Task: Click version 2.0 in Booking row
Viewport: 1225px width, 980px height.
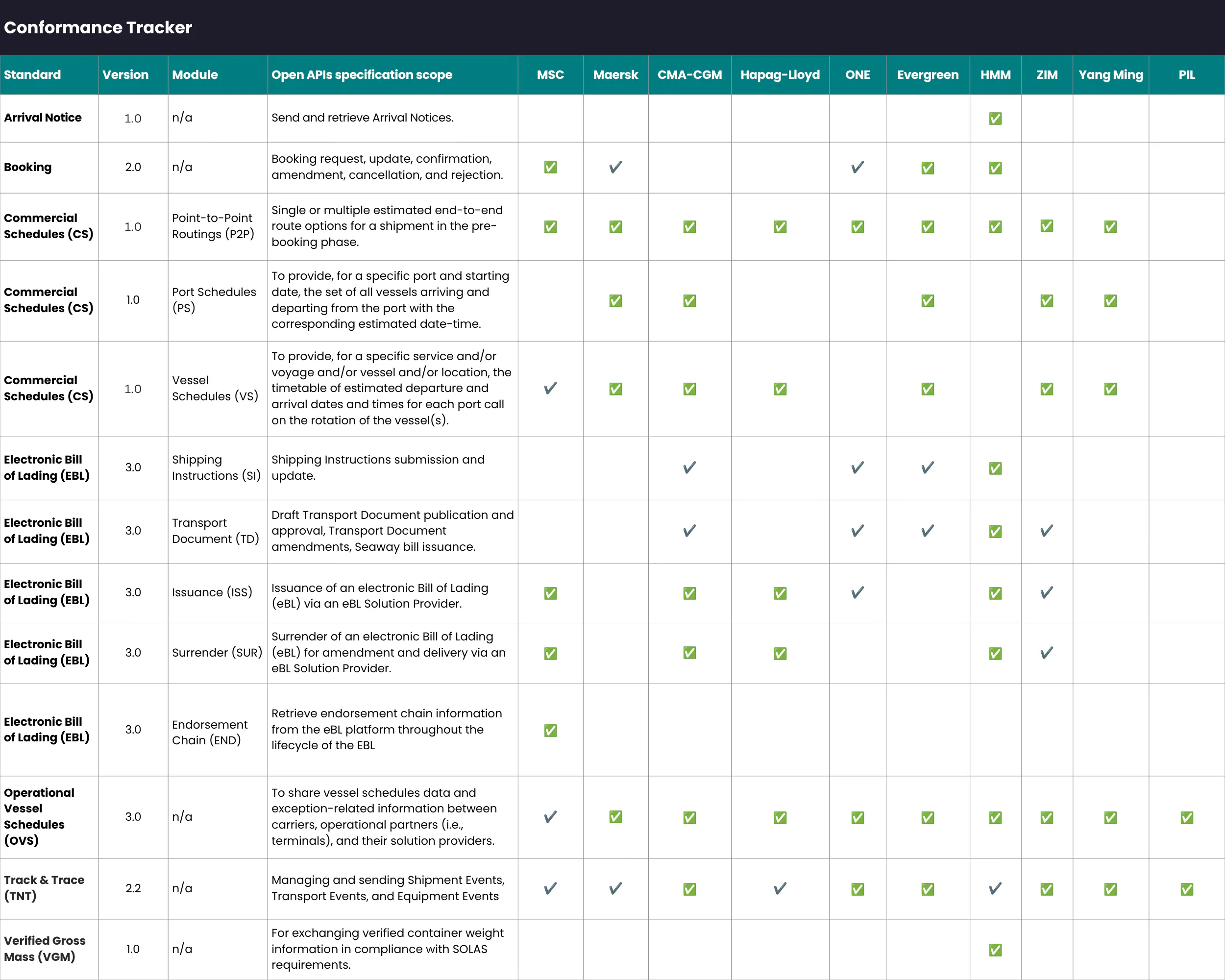Action: [x=133, y=167]
